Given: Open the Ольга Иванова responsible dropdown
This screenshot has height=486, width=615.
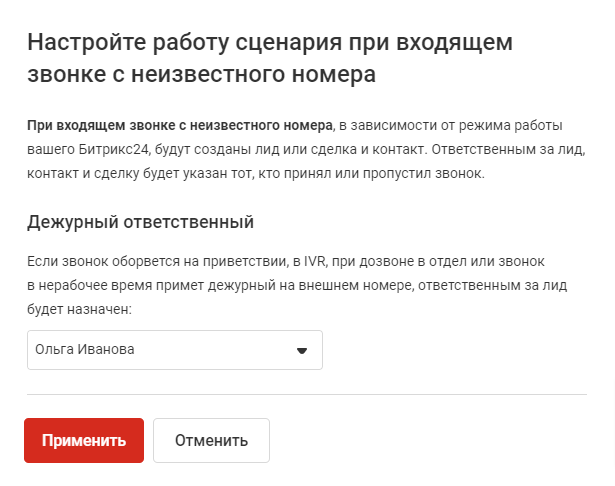Looking at the screenshot, I should click(x=174, y=350).
